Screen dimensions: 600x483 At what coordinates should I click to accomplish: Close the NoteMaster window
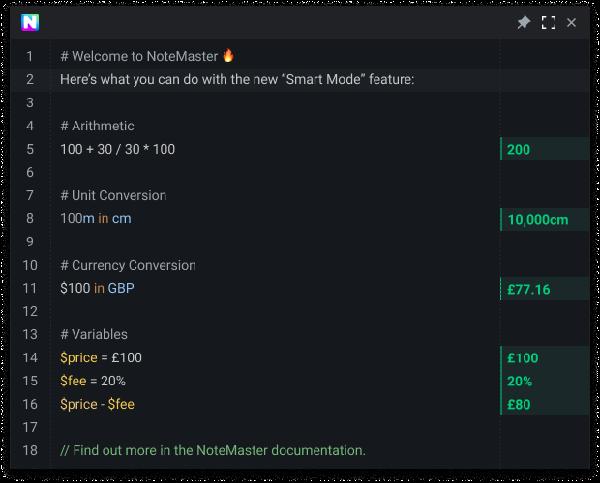(571, 23)
